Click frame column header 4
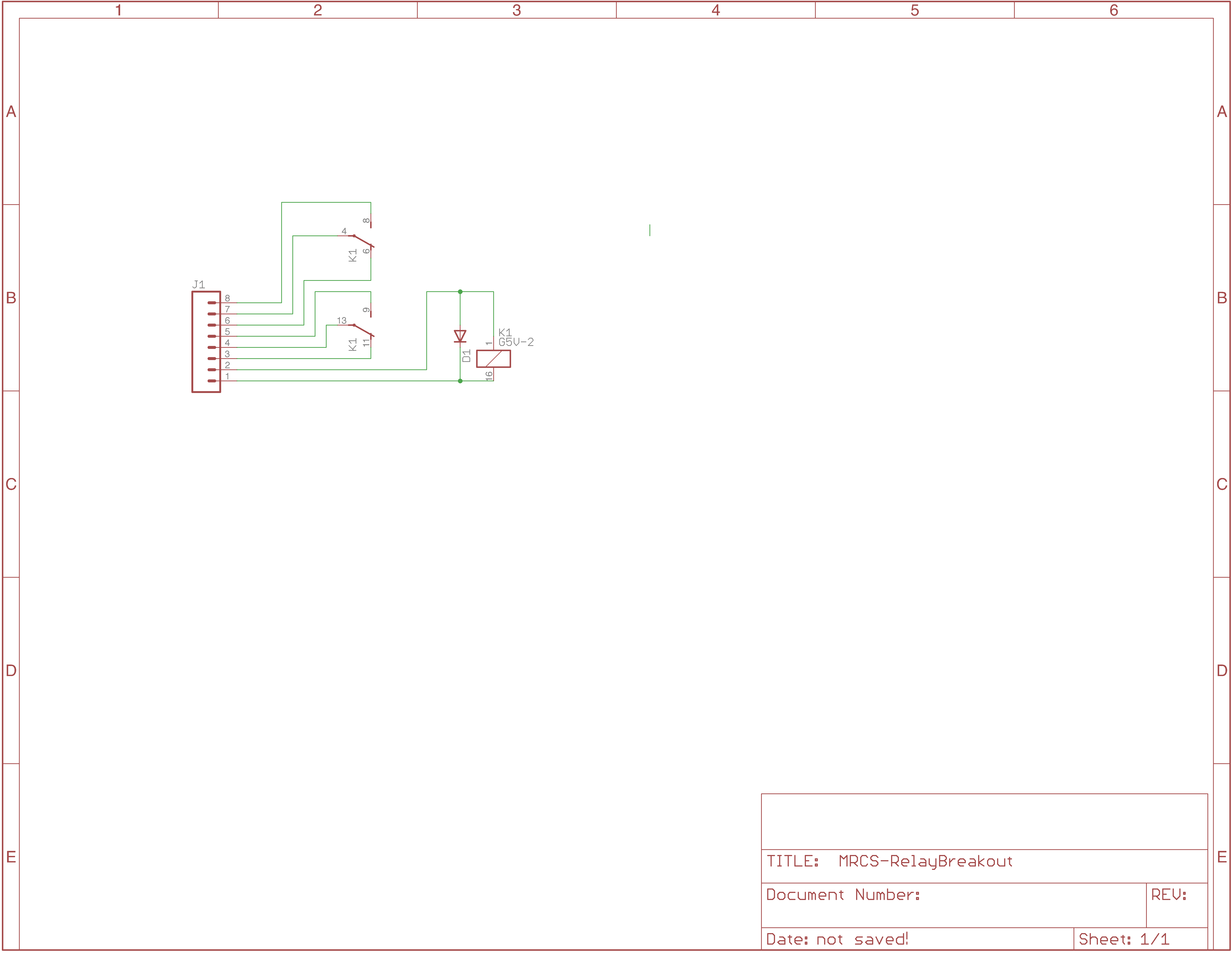 pyautogui.click(x=716, y=10)
